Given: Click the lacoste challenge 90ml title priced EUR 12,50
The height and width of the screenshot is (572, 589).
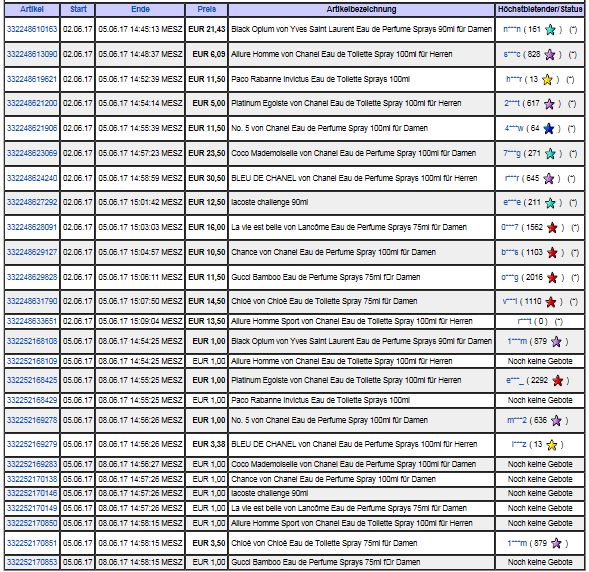Looking at the screenshot, I should click(270, 202).
